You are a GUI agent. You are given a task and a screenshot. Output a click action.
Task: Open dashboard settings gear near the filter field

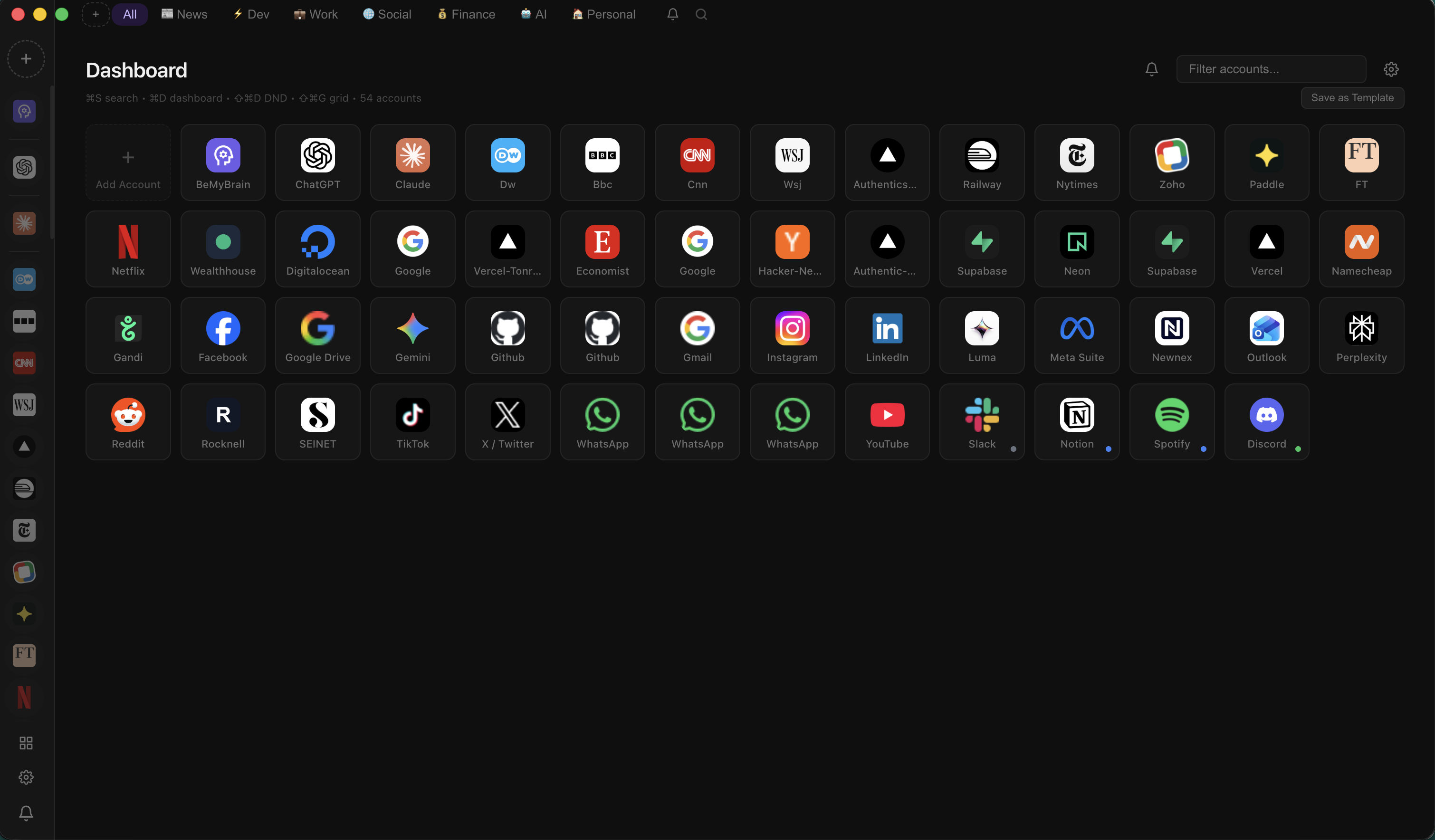[1391, 69]
